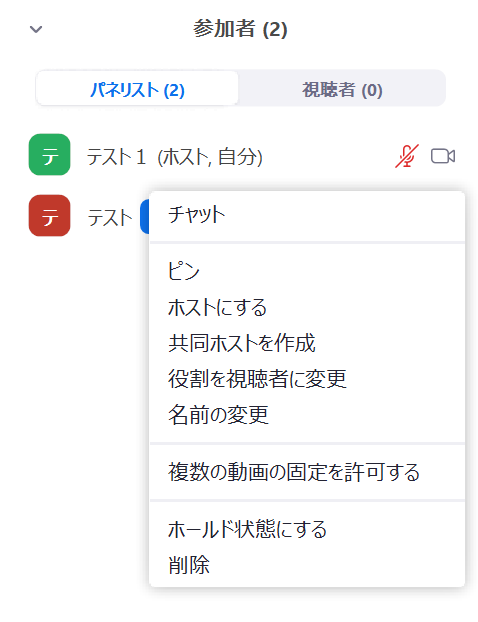478x622 pixels.
Task: Click the green テ avatar of the host
Action: 50,155
